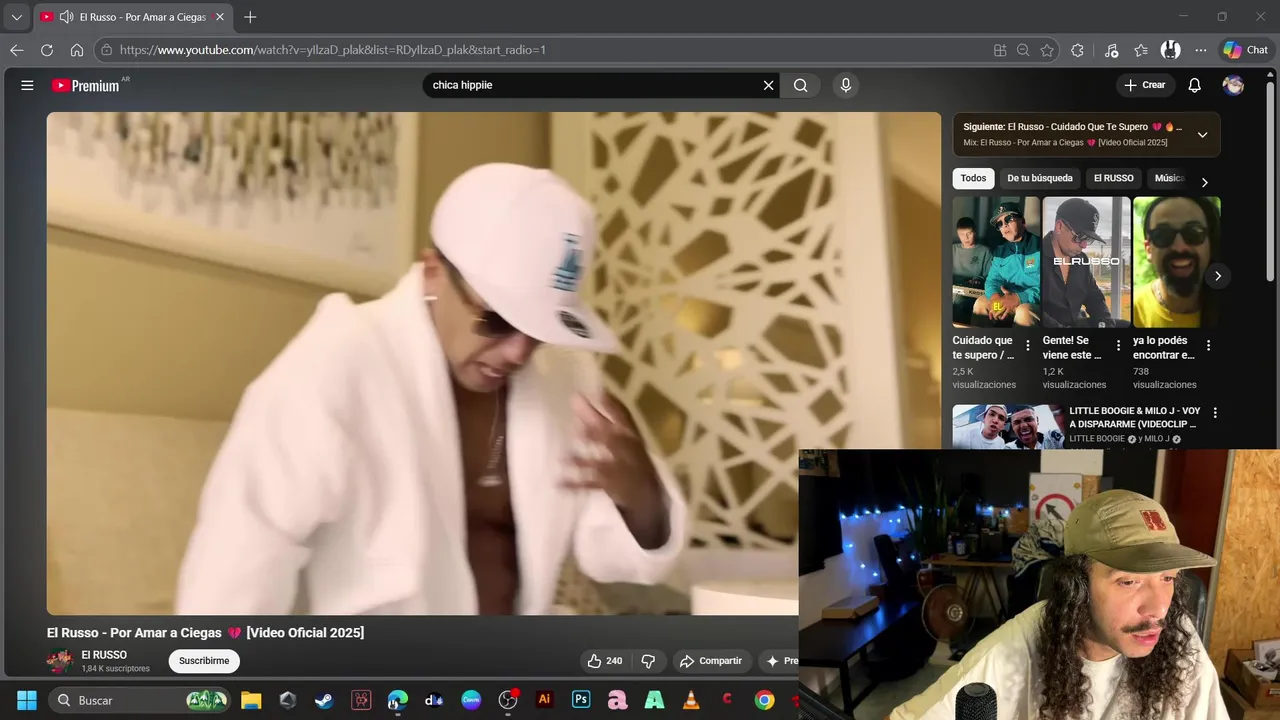Image resolution: width=1280 pixels, height=720 pixels.
Task: Click the EL RUSSO channel avatar
Action: coord(60,660)
